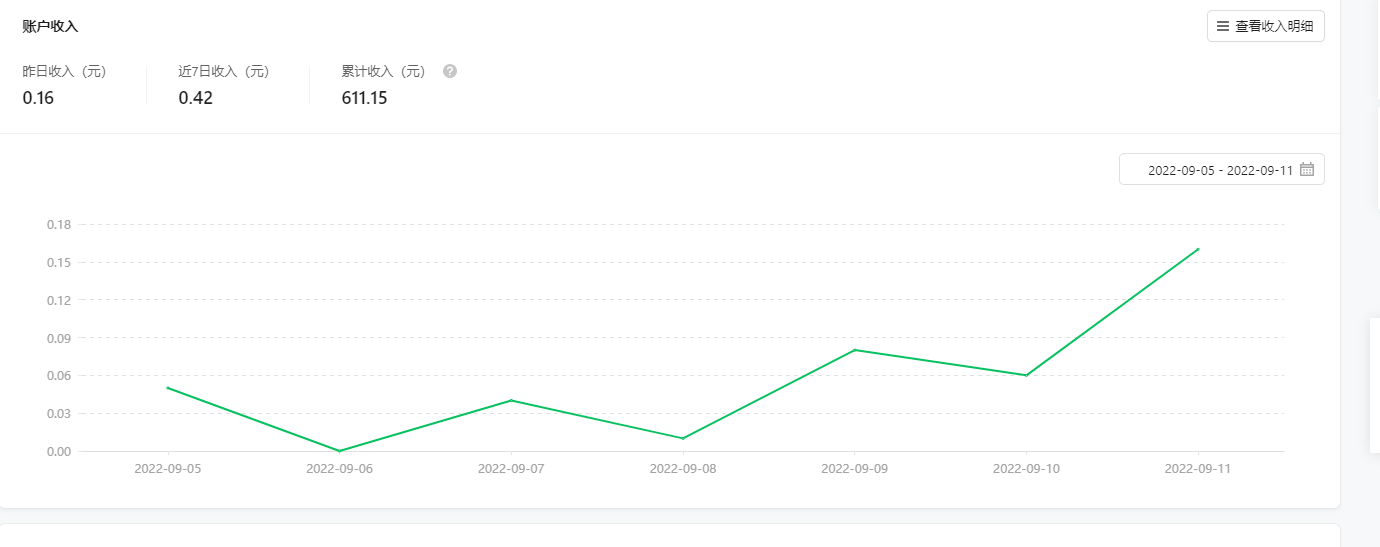
Task: Open the calendar icon in date range field
Action: (x=1307, y=170)
